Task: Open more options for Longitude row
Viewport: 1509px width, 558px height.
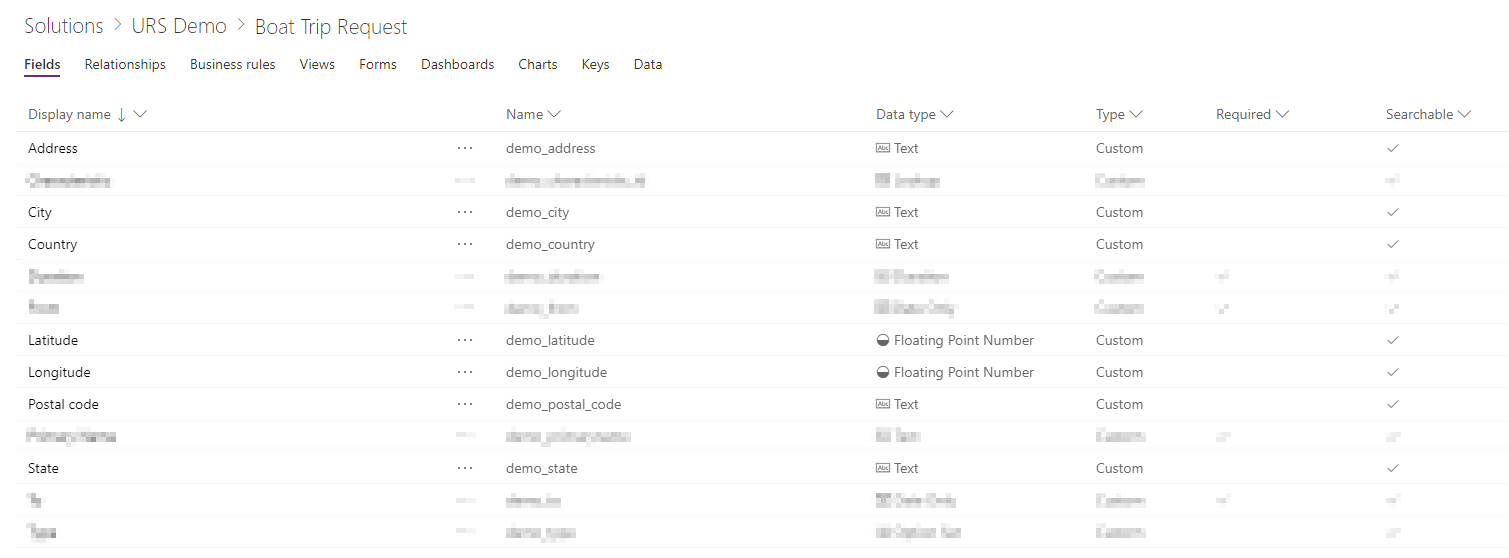Action: click(464, 372)
